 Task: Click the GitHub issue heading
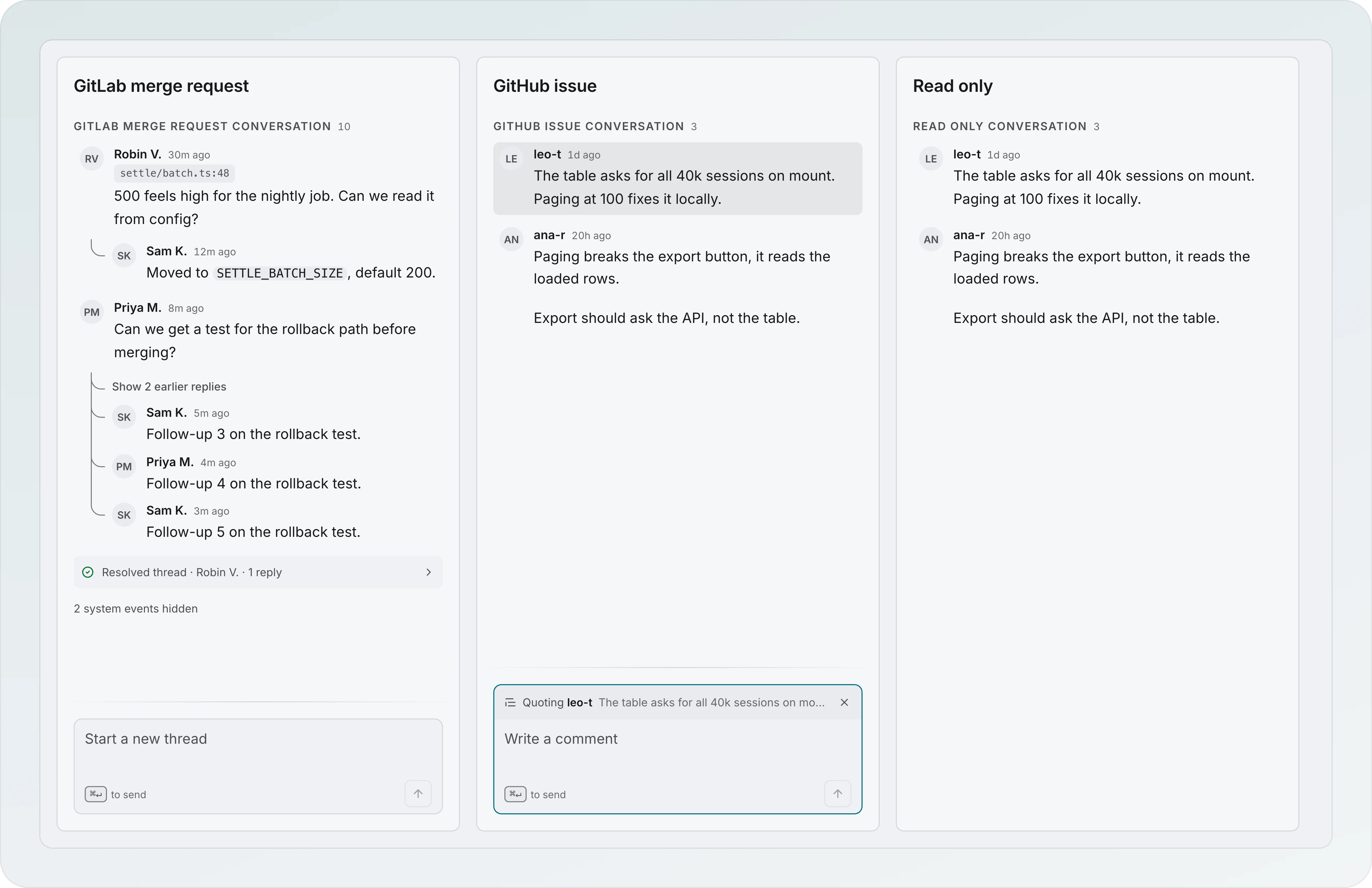545,86
